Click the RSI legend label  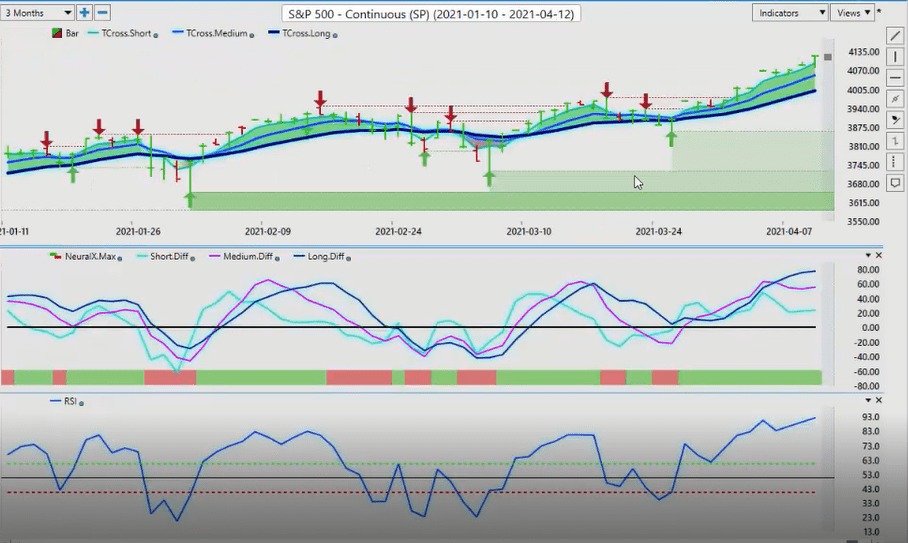click(70, 401)
